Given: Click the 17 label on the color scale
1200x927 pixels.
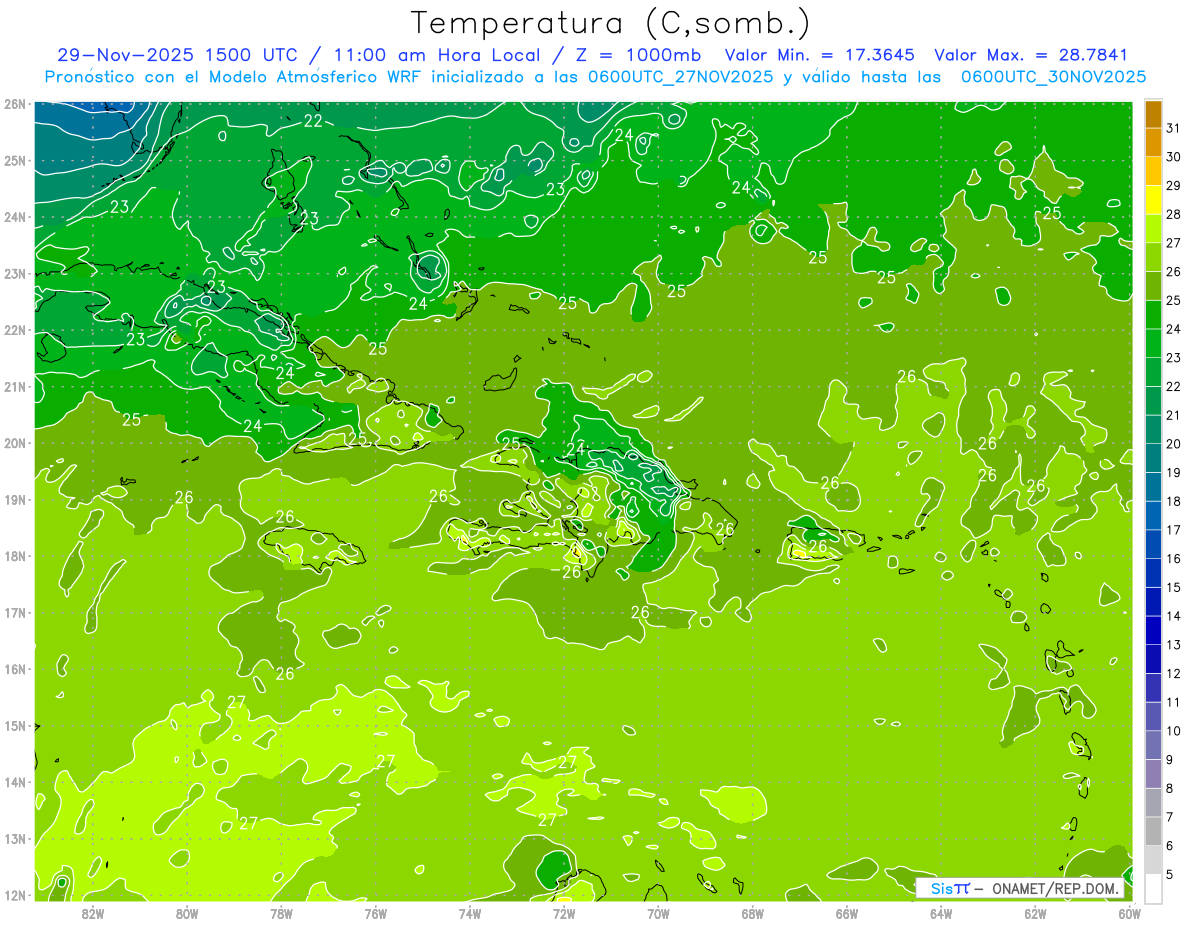Looking at the screenshot, I should pos(1174,530).
